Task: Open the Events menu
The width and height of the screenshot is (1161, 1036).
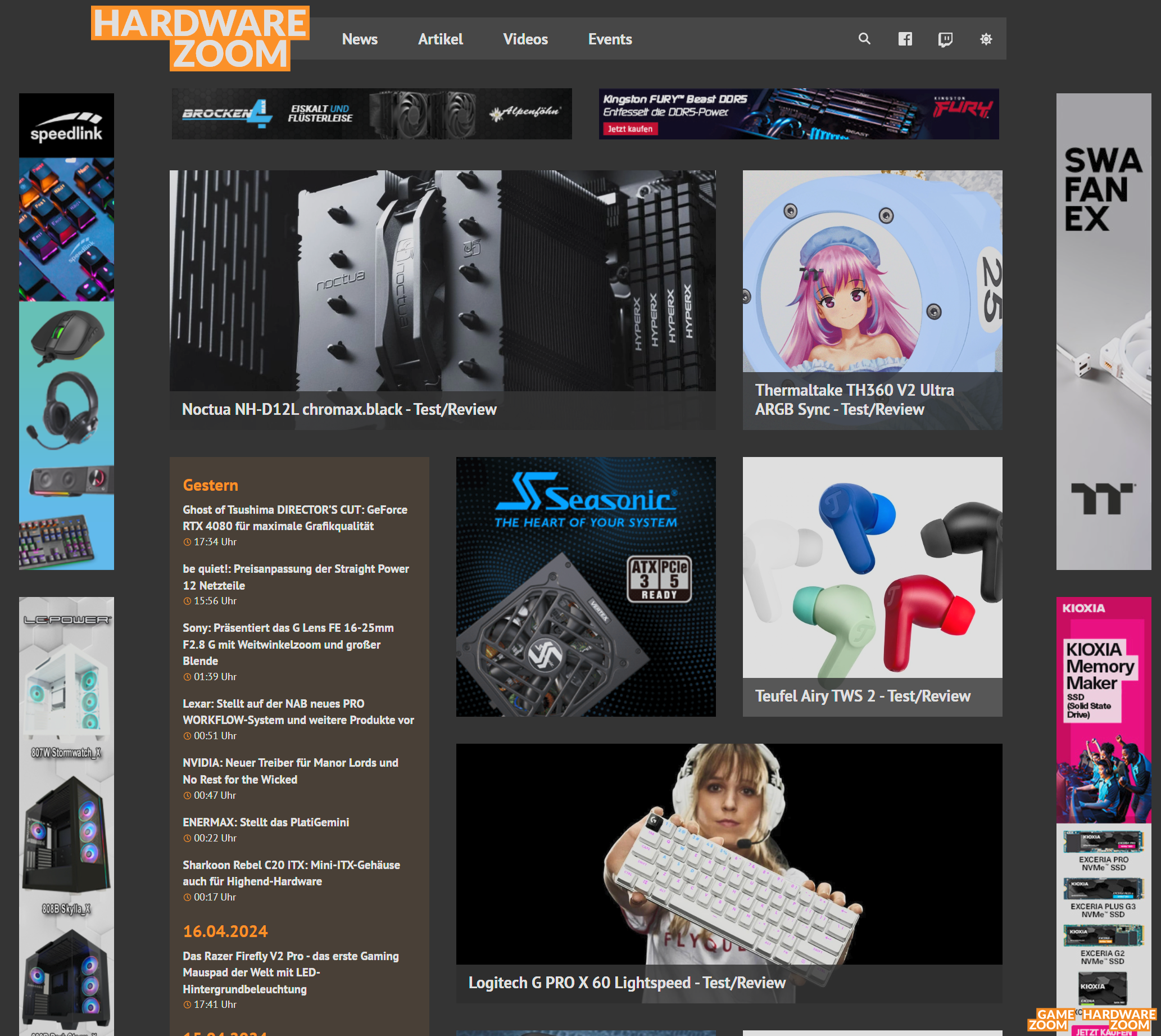Action: coord(610,39)
